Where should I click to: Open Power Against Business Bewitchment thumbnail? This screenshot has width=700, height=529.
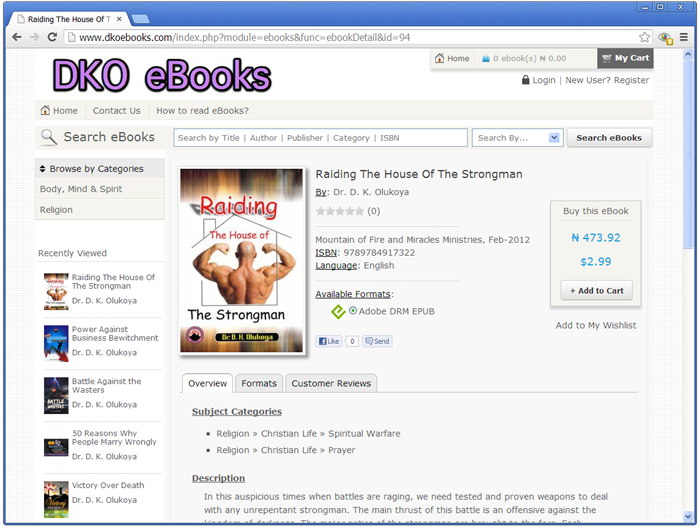(x=56, y=343)
